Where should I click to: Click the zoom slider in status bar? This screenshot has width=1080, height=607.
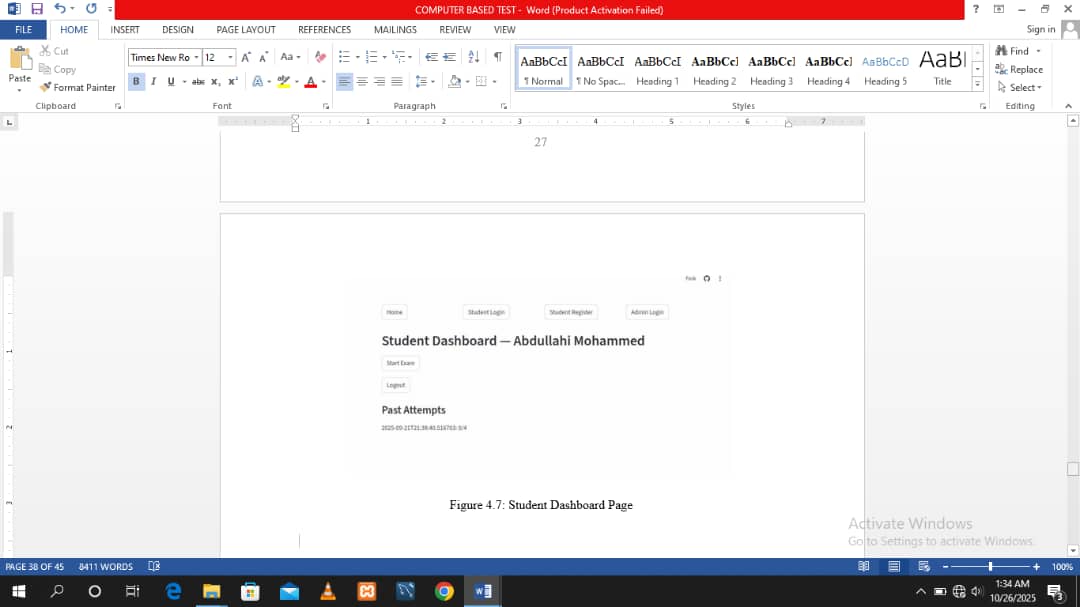click(x=990, y=567)
